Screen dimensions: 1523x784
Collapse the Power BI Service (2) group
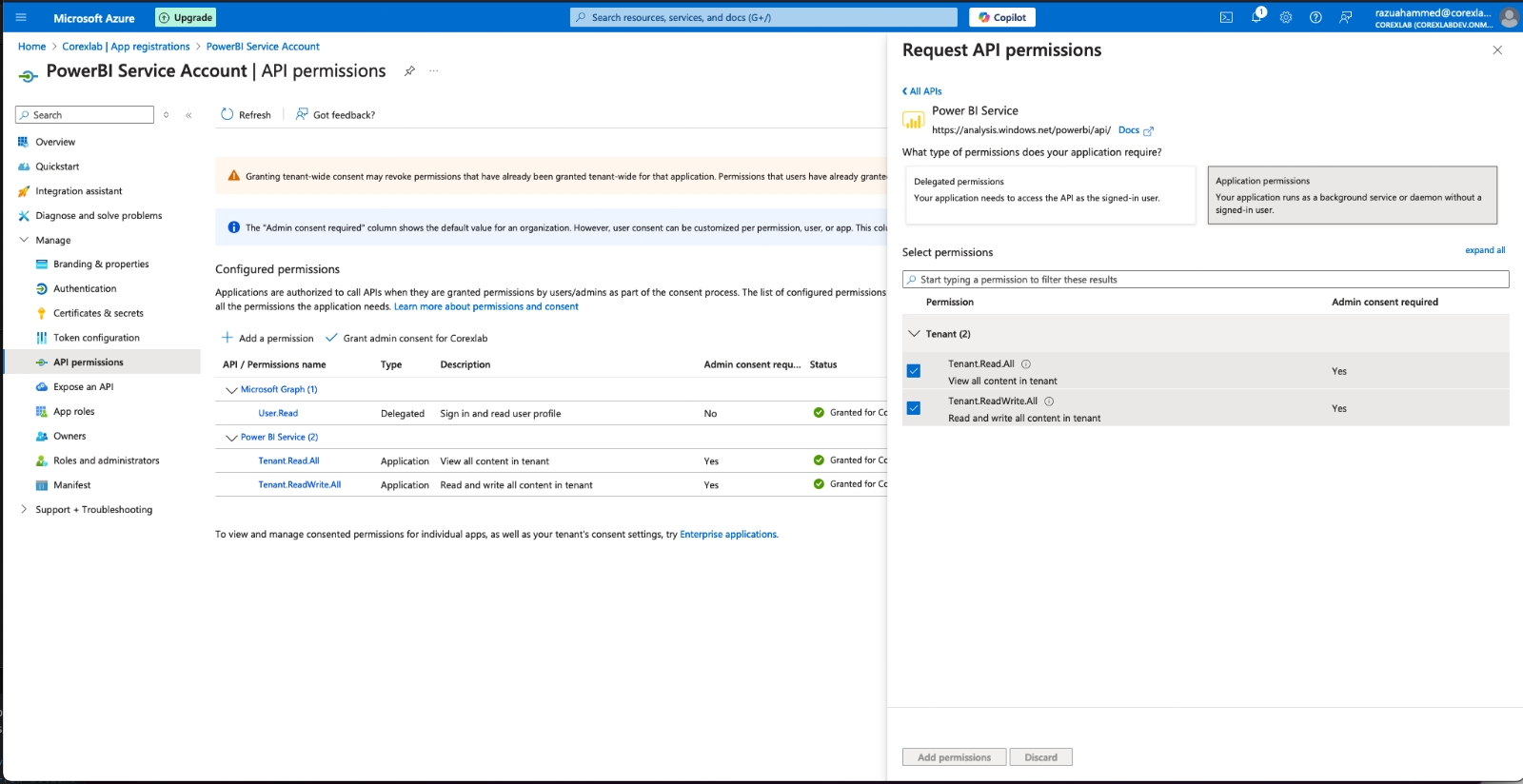(x=231, y=438)
